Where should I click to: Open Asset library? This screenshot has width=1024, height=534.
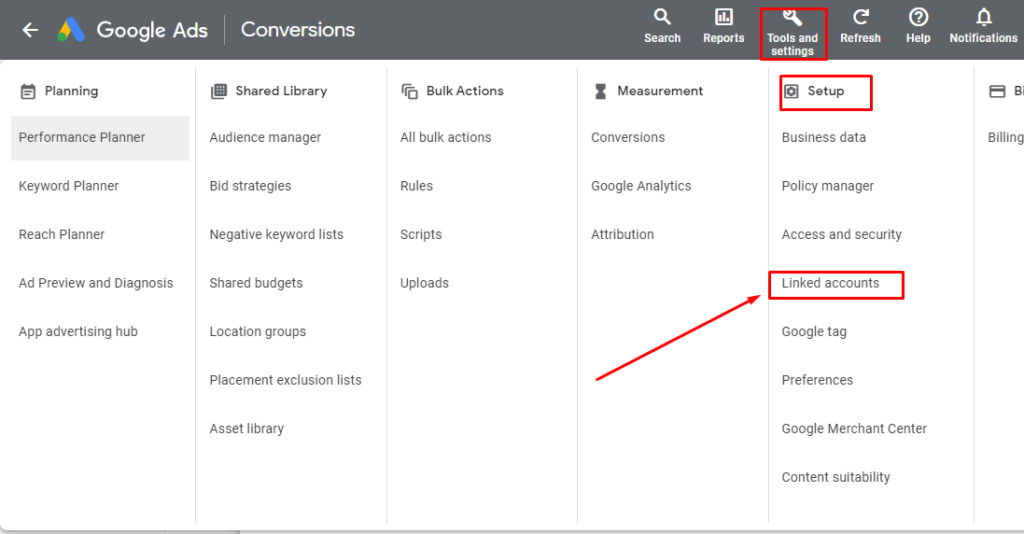point(246,429)
